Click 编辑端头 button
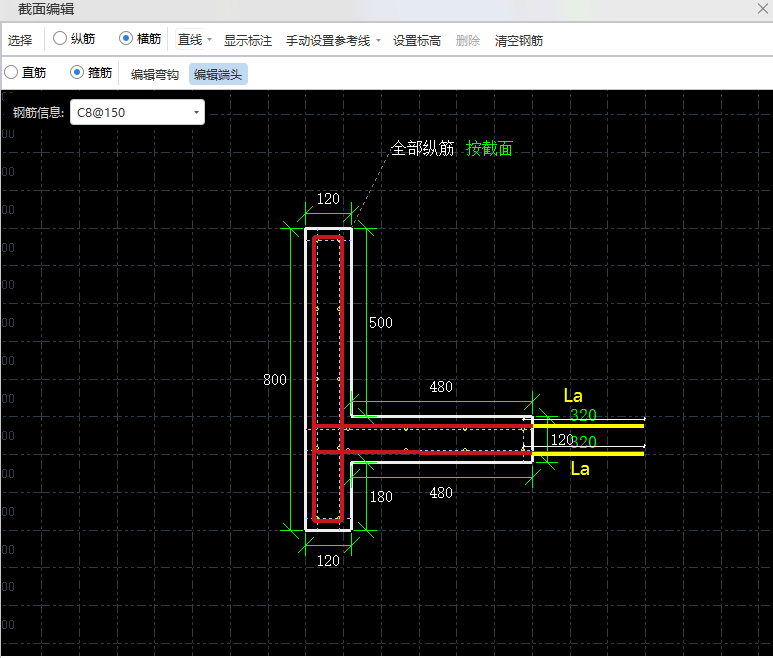 click(x=218, y=74)
